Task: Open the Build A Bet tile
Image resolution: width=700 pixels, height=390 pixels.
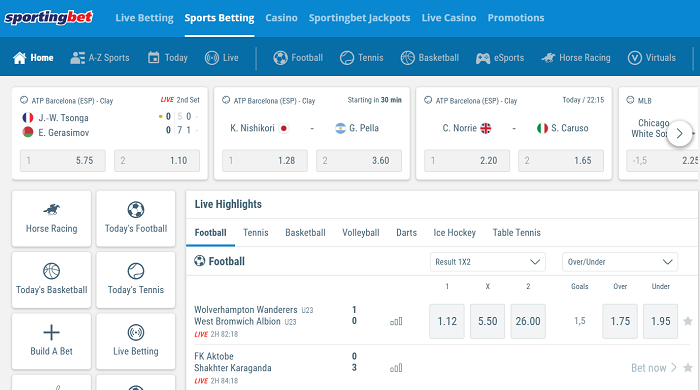Action: (51, 341)
